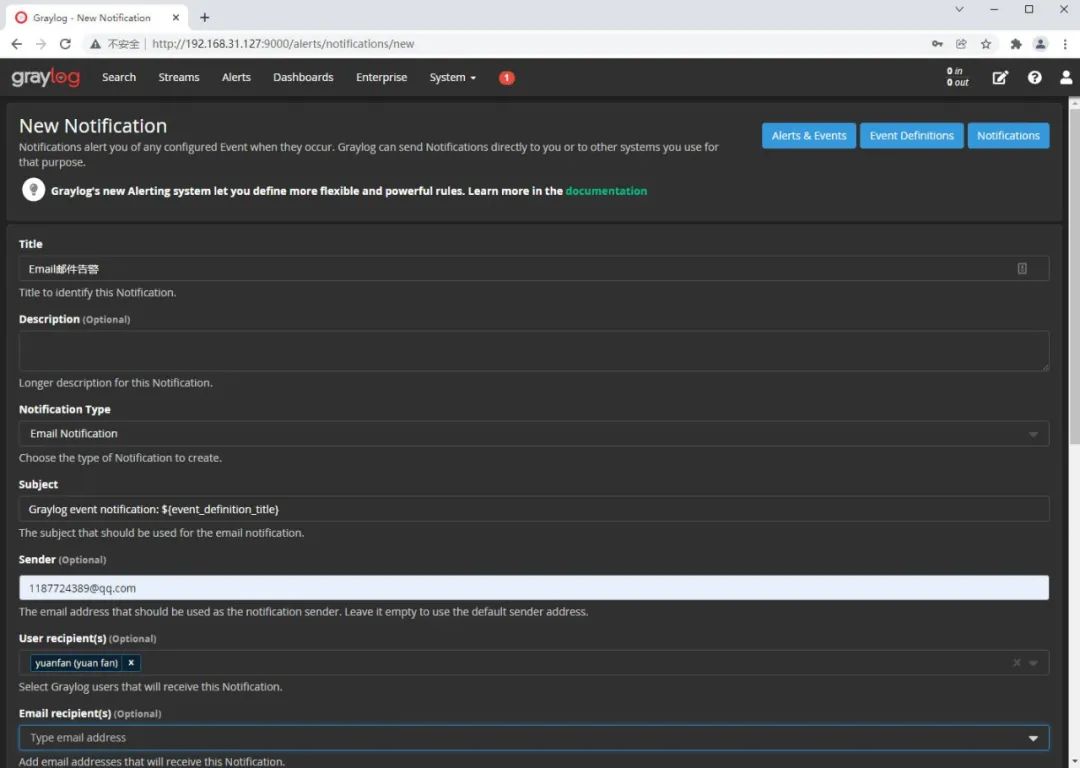
Task: Open browser extensions puzzle icon
Action: click(1015, 43)
